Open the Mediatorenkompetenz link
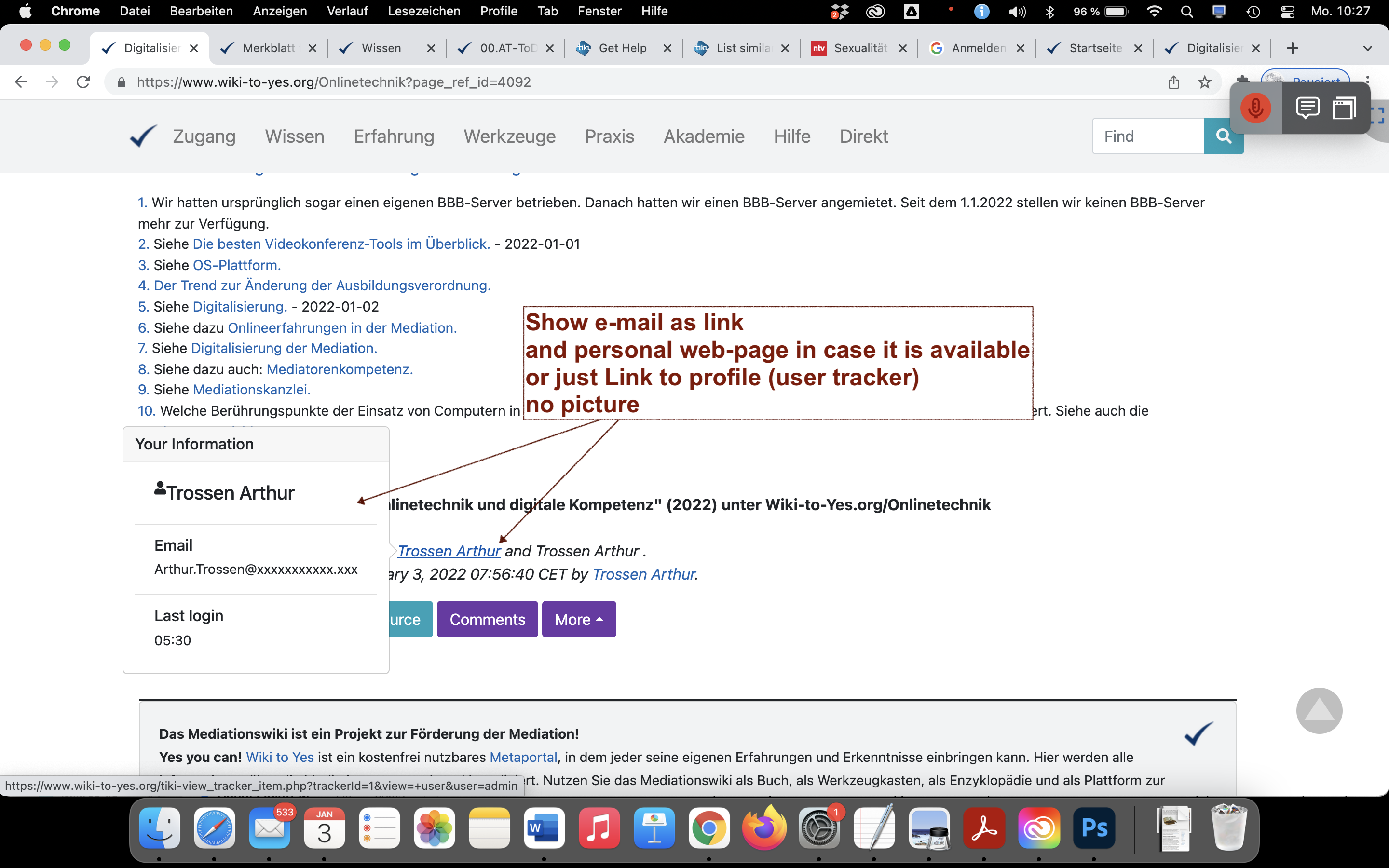 coord(339,369)
